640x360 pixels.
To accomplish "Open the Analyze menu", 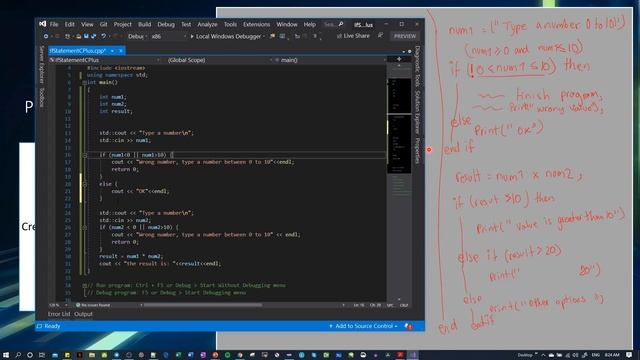I will click(207, 24).
